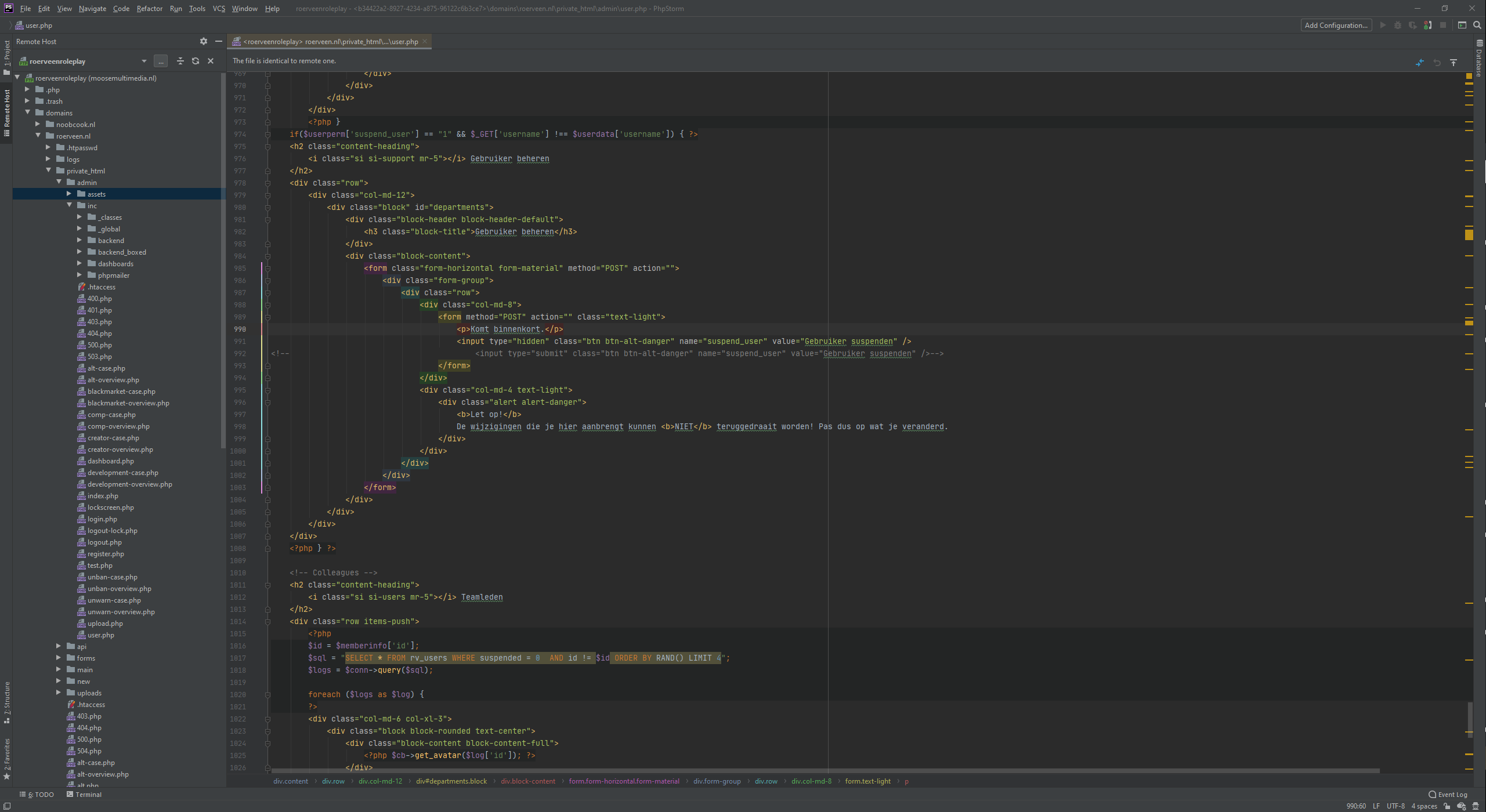The height and width of the screenshot is (812, 1486).
Task: Open Search Everywhere magnifier icon
Action: (1477, 25)
